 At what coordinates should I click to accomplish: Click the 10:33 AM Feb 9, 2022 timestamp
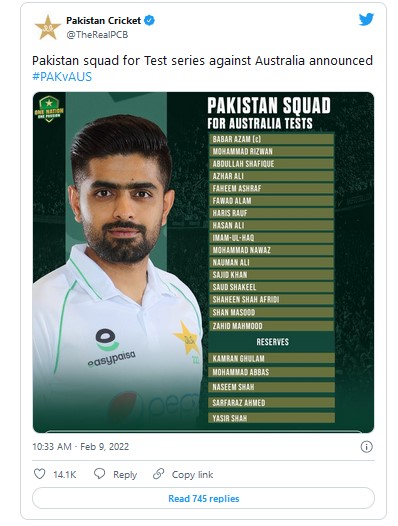(81, 446)
